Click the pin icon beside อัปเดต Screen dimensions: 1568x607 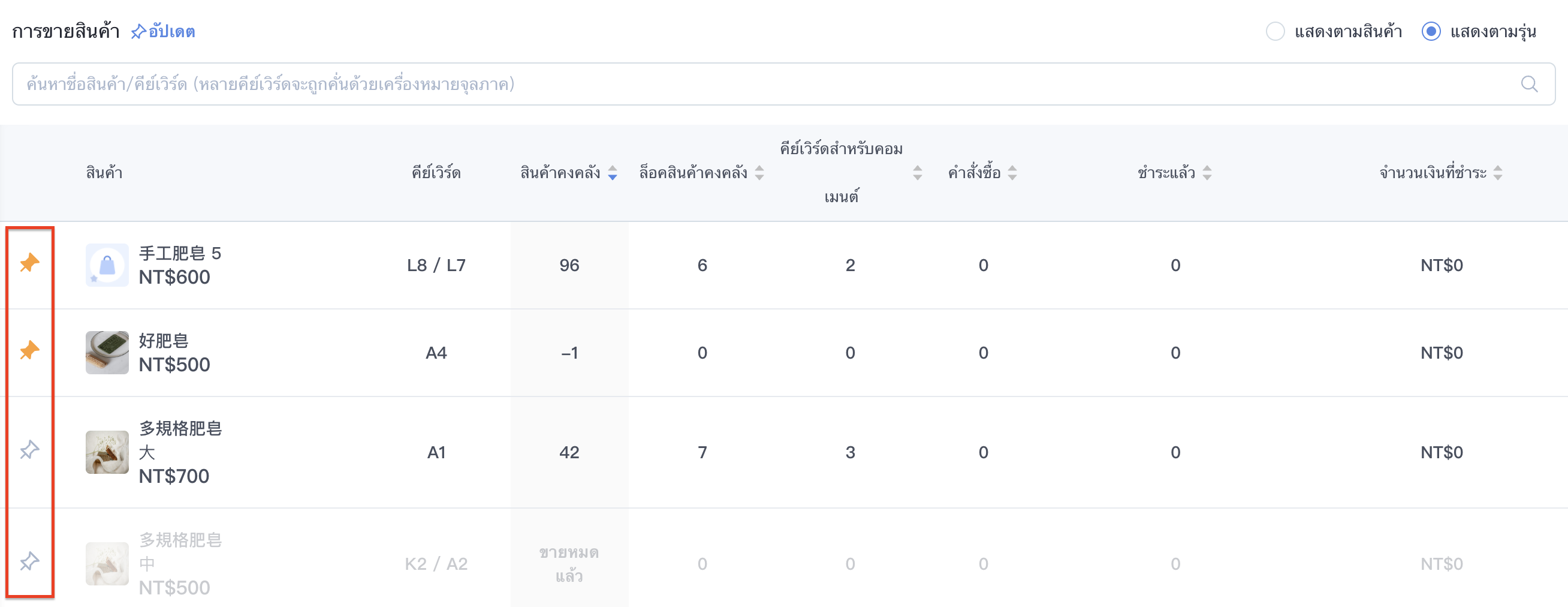pyautogui.click(x=139, y=31)
